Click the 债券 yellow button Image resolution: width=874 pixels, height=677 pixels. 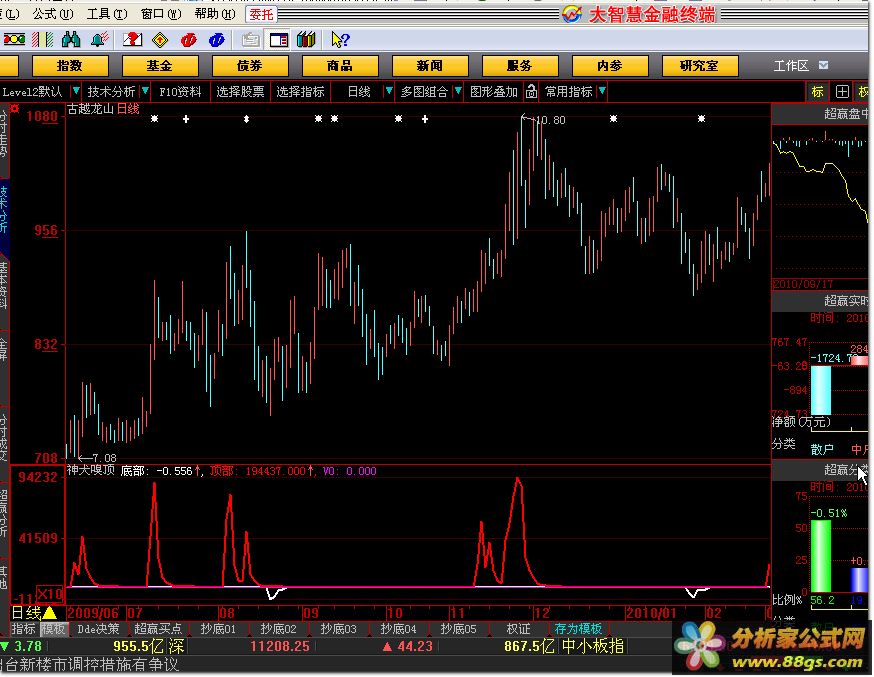point(250,66)
